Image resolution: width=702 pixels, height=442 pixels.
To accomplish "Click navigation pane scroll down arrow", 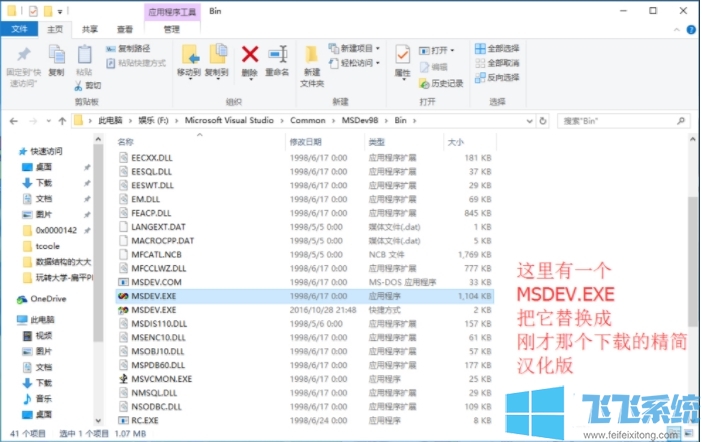I will point(98,421).
